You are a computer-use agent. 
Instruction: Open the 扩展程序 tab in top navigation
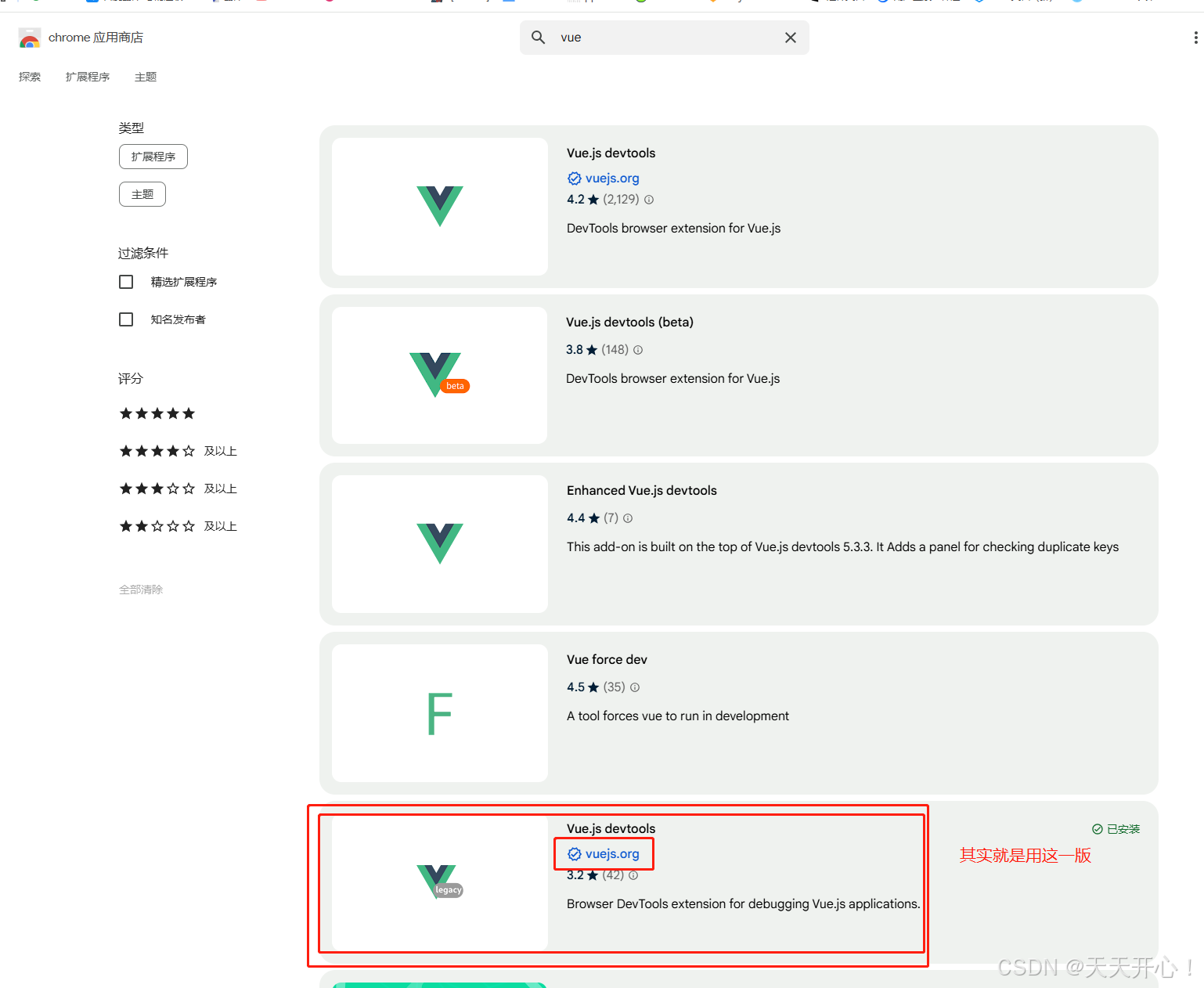(x=88, y=77)
